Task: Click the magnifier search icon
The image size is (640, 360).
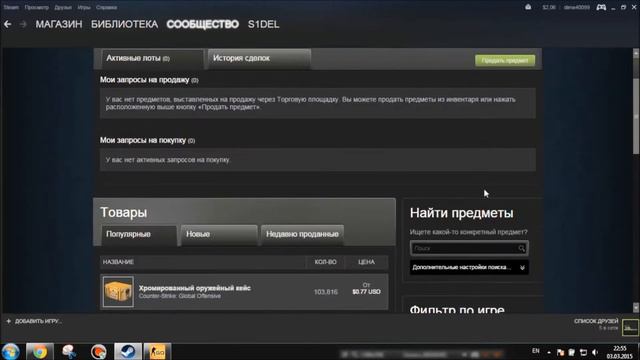Action: click(522, 248)
